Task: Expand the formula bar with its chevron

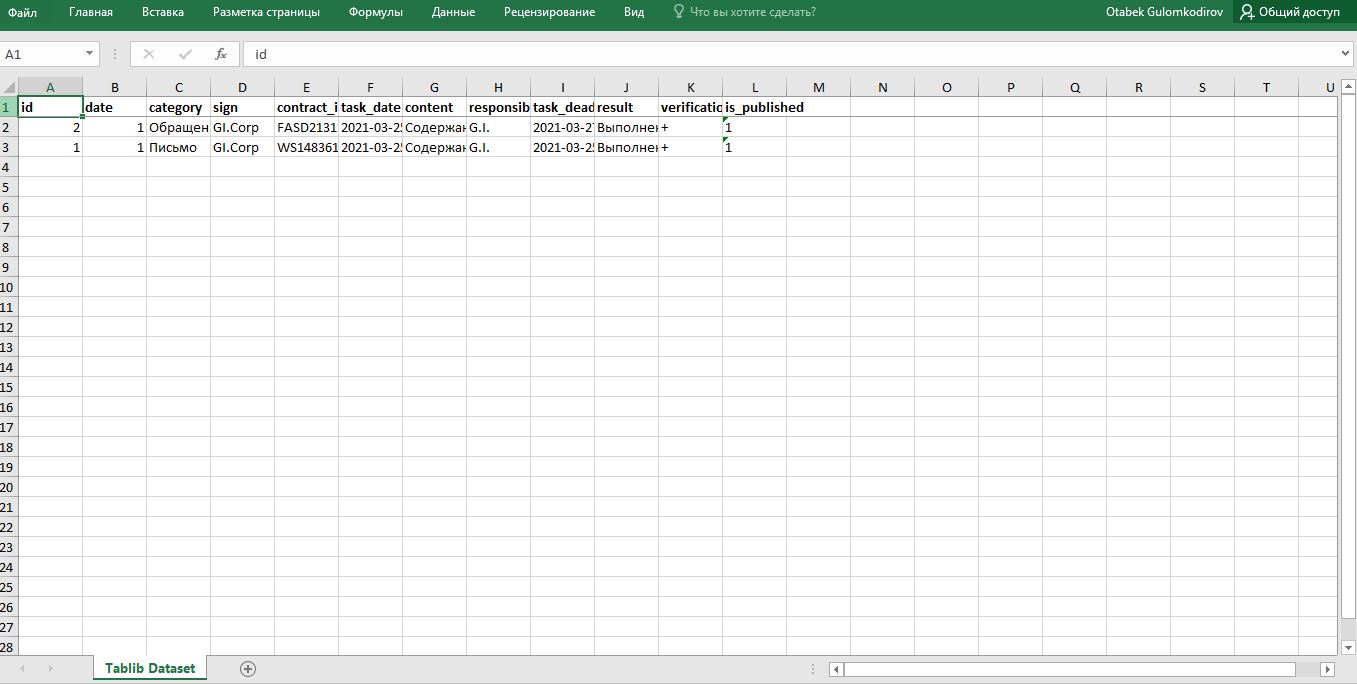Action: tap(1345, 54)
